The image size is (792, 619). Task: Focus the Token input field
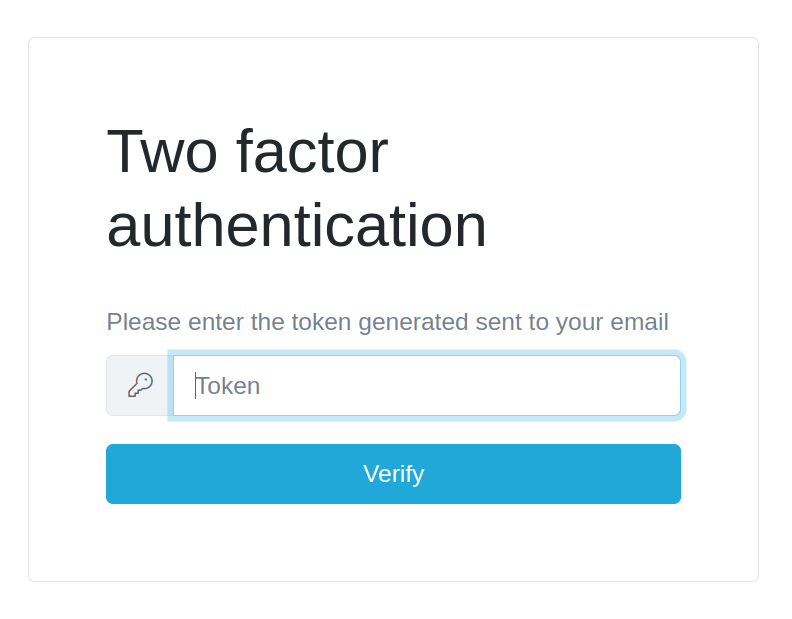point(427,385)
